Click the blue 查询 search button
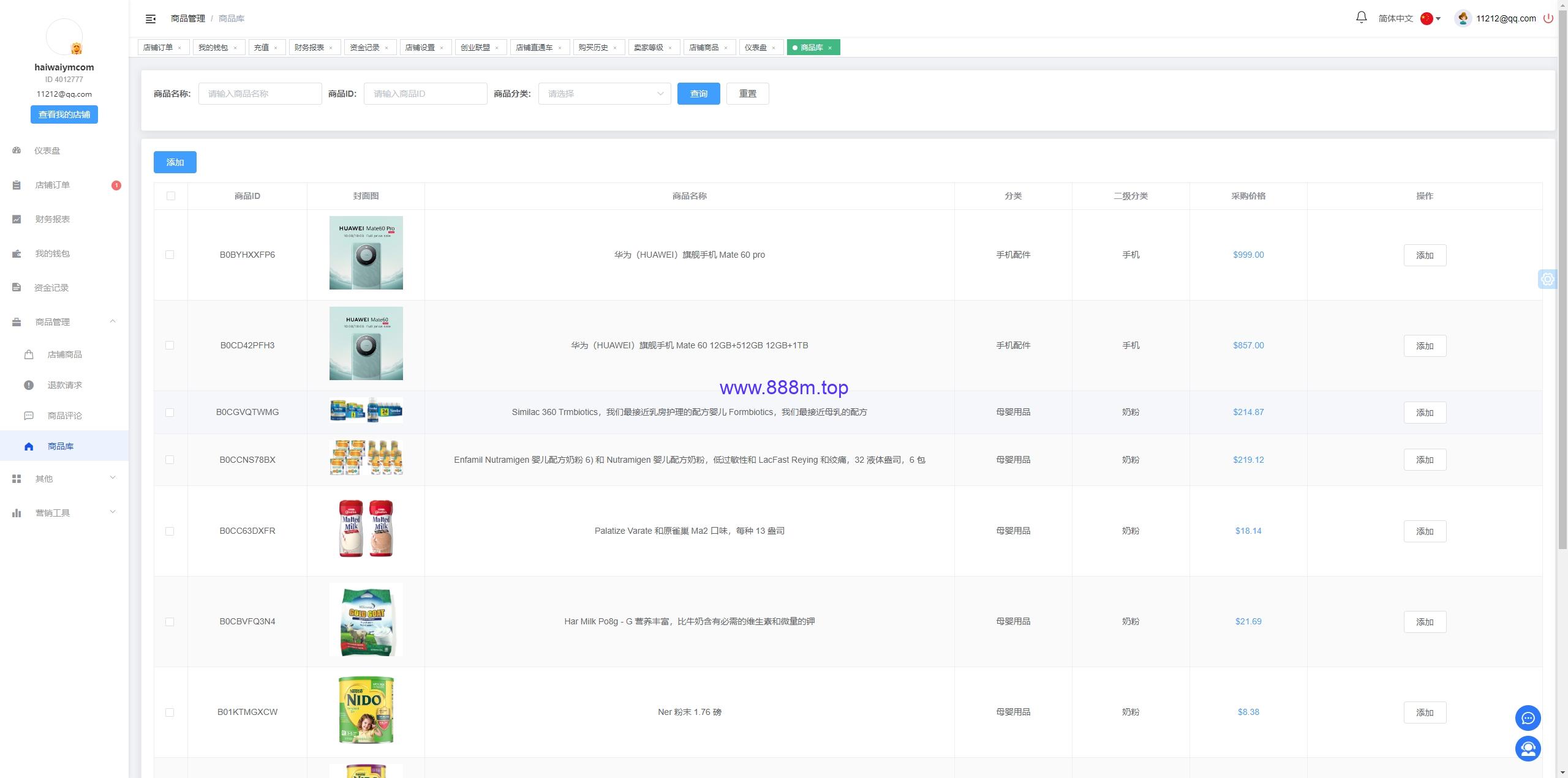 point(699,94)
